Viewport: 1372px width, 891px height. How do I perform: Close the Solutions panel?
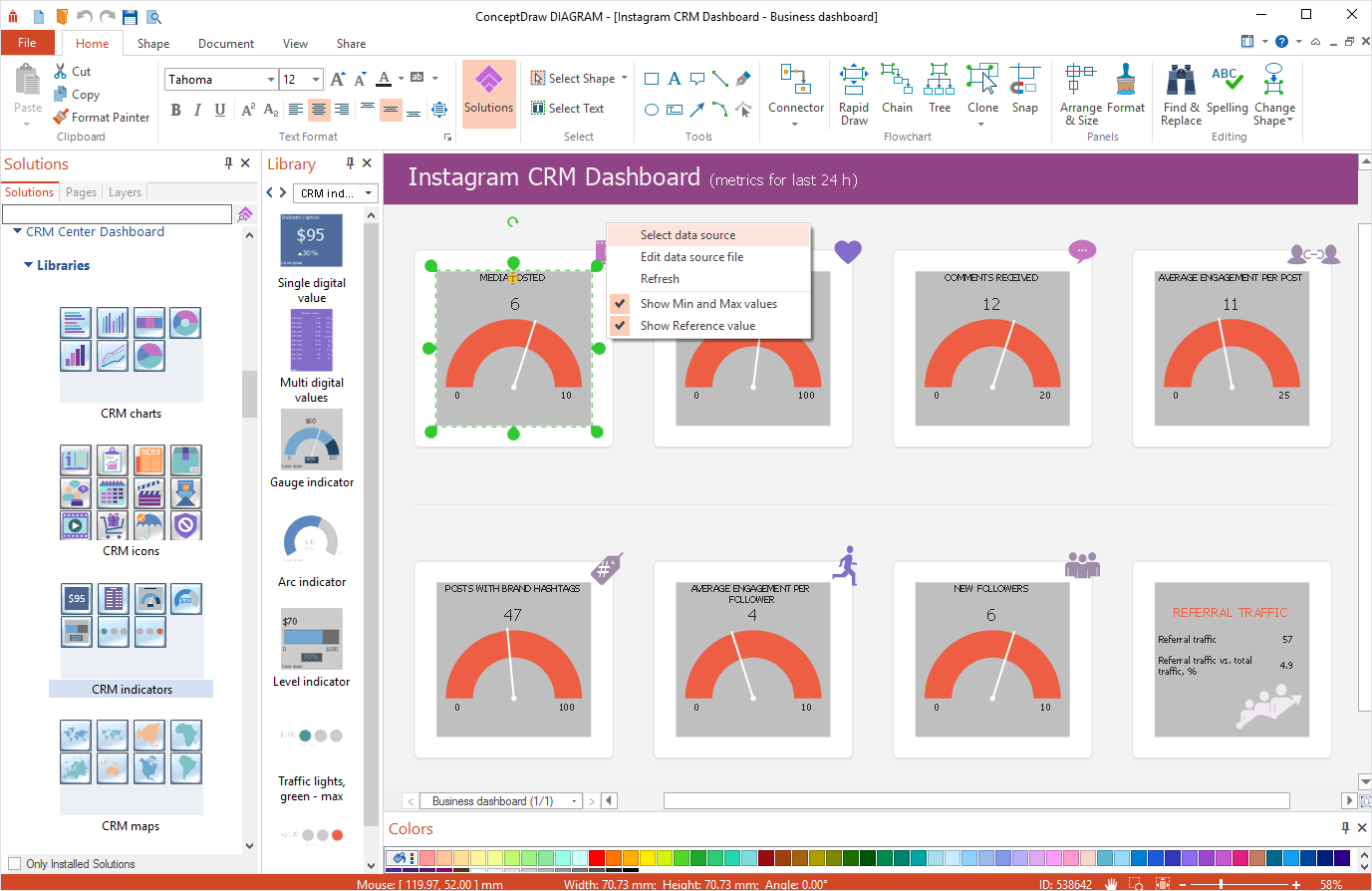[x=246, y=163]
